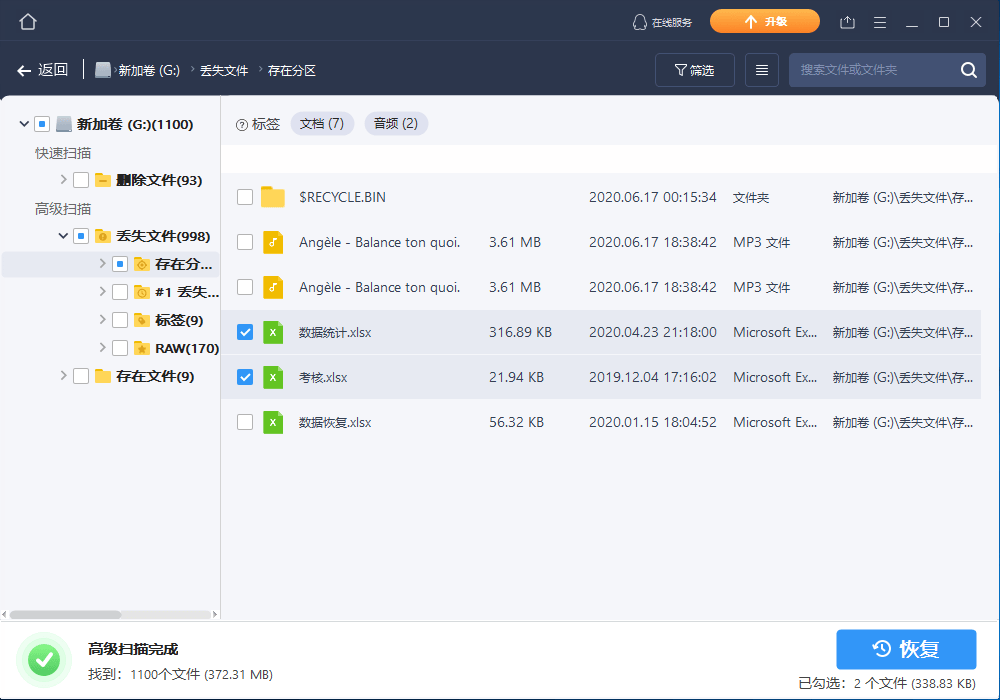Click the 删除文件(93) folder icon

103,180
